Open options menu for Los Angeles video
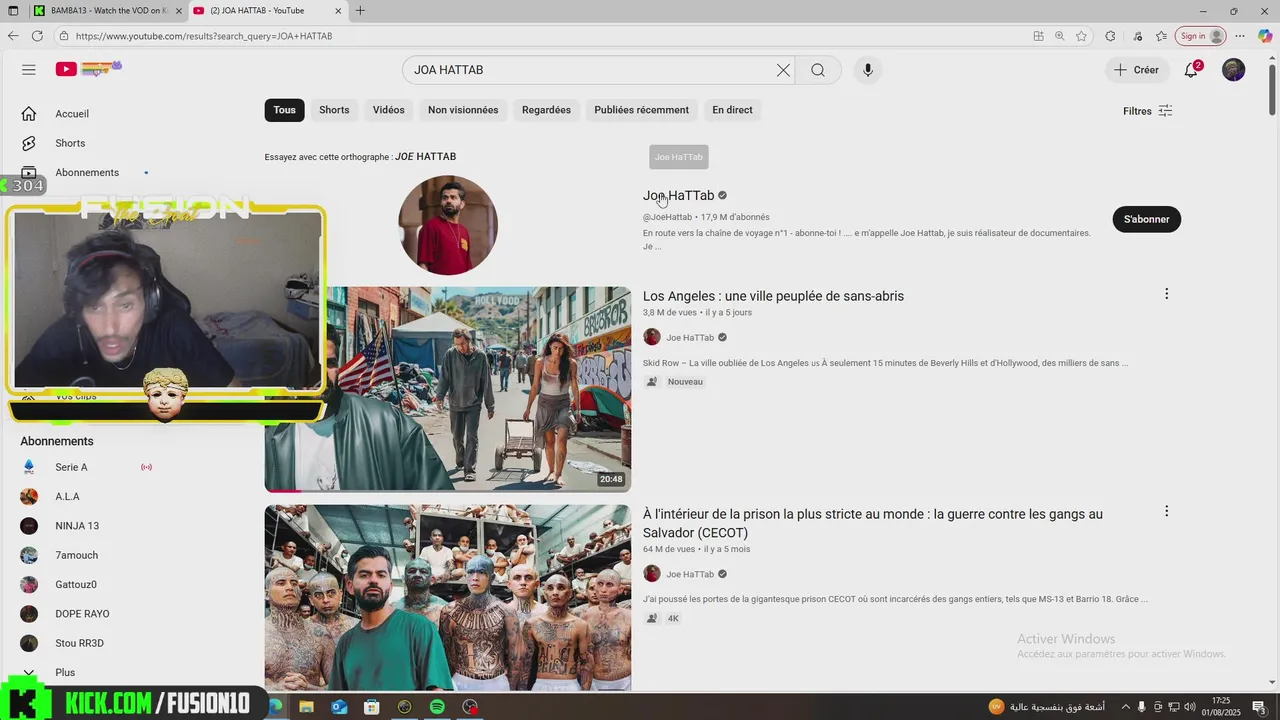The image size is (1280, 720). 1166,294
